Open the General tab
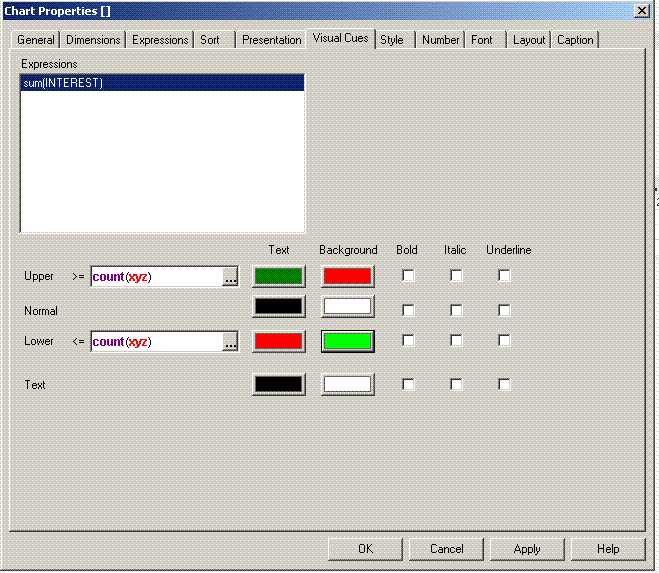Viewport: 659px width, 573px height. pyautogui.click(x=36, y=40)
